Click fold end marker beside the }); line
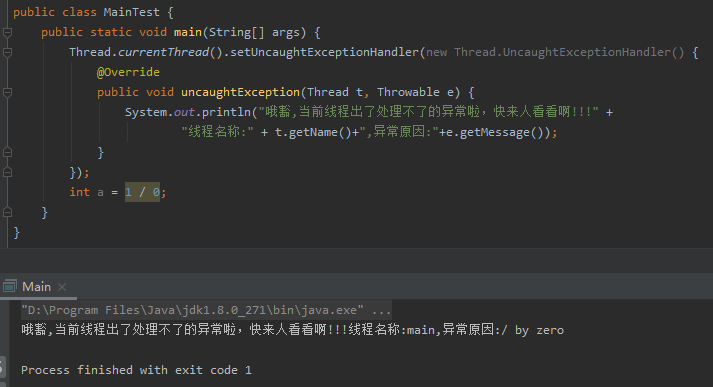 [7, 172]
